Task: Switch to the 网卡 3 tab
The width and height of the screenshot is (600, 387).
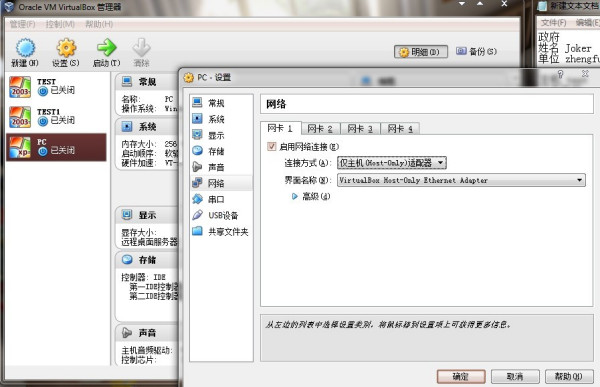Action: [x=360, y=129]
